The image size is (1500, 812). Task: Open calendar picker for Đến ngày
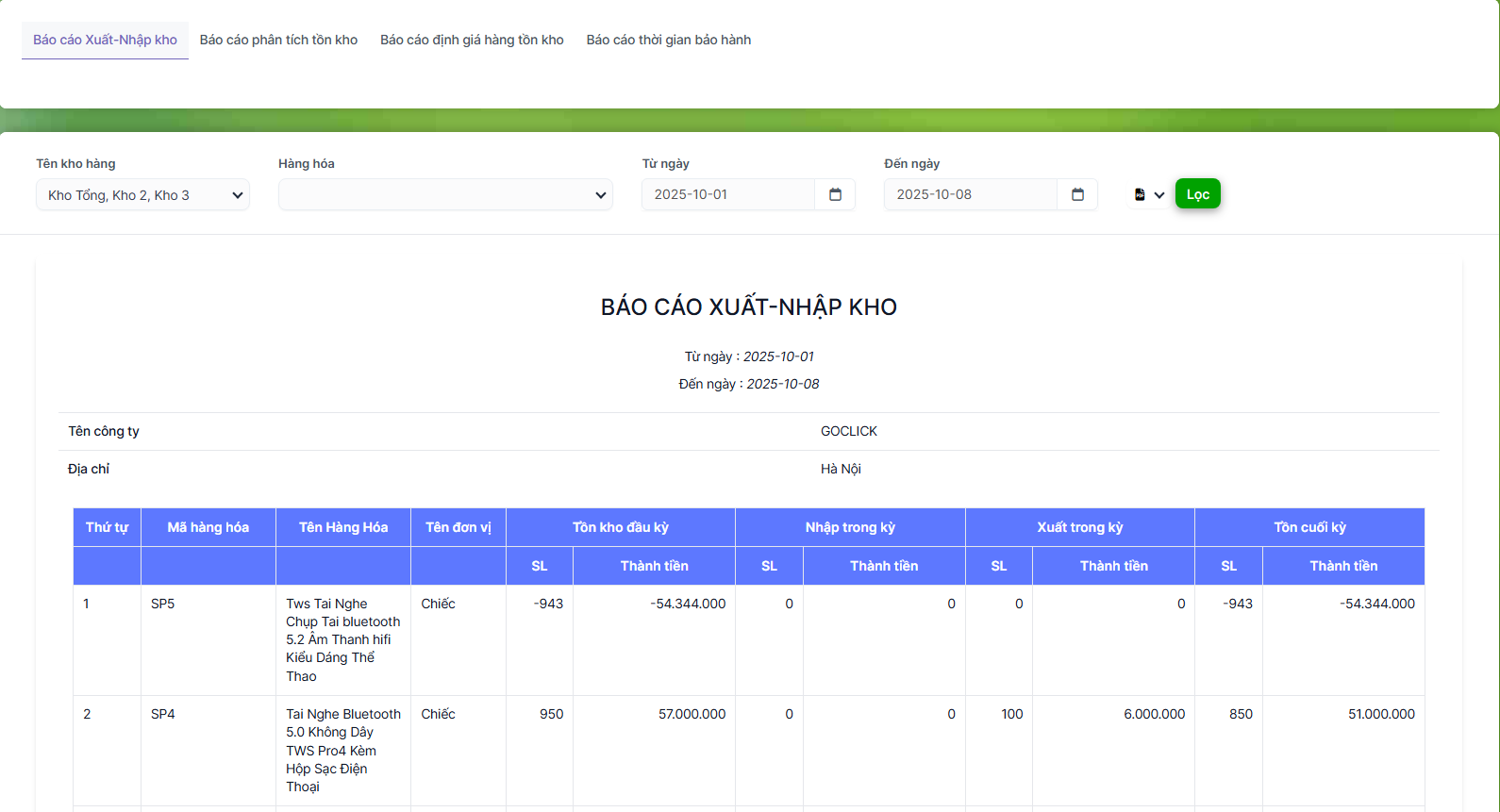[1077, 194]
